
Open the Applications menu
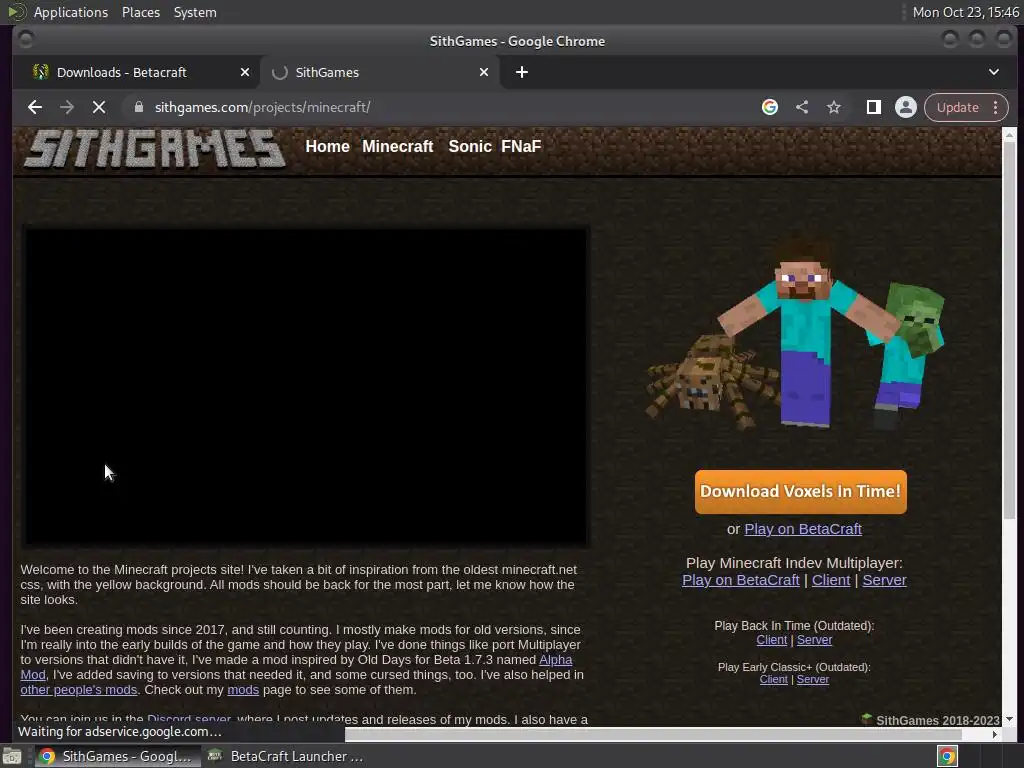[71, 12]
